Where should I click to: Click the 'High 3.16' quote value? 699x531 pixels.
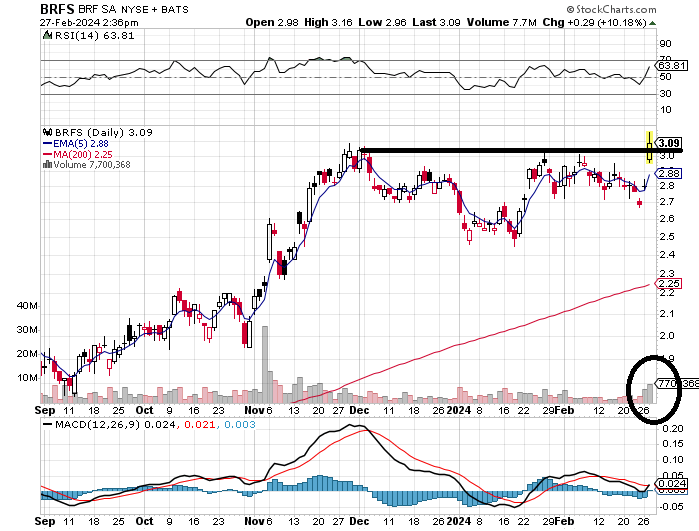point(328,22)
